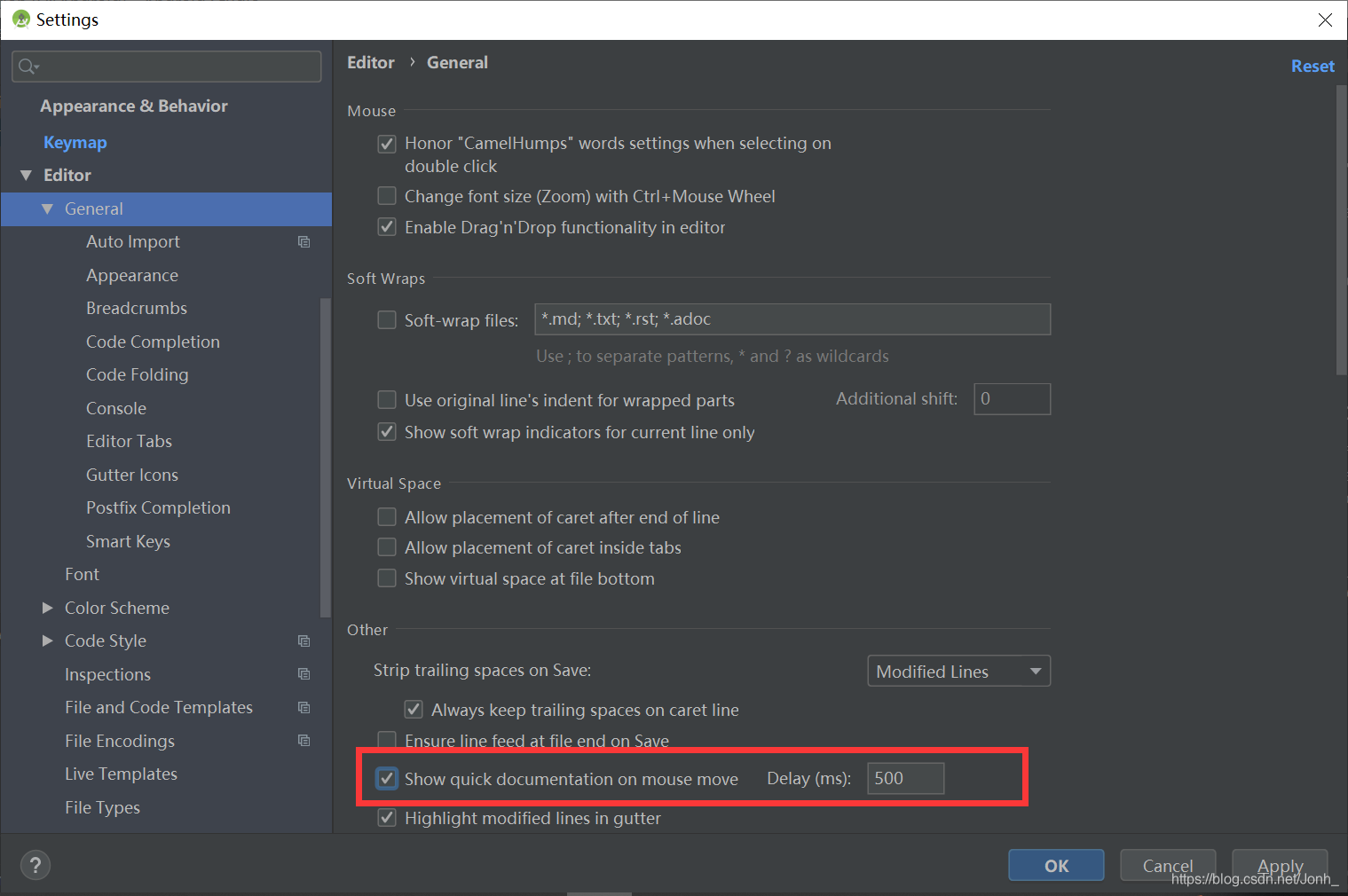
Task: Select Live Templates in the tree
Action: [x=121, y=774]
